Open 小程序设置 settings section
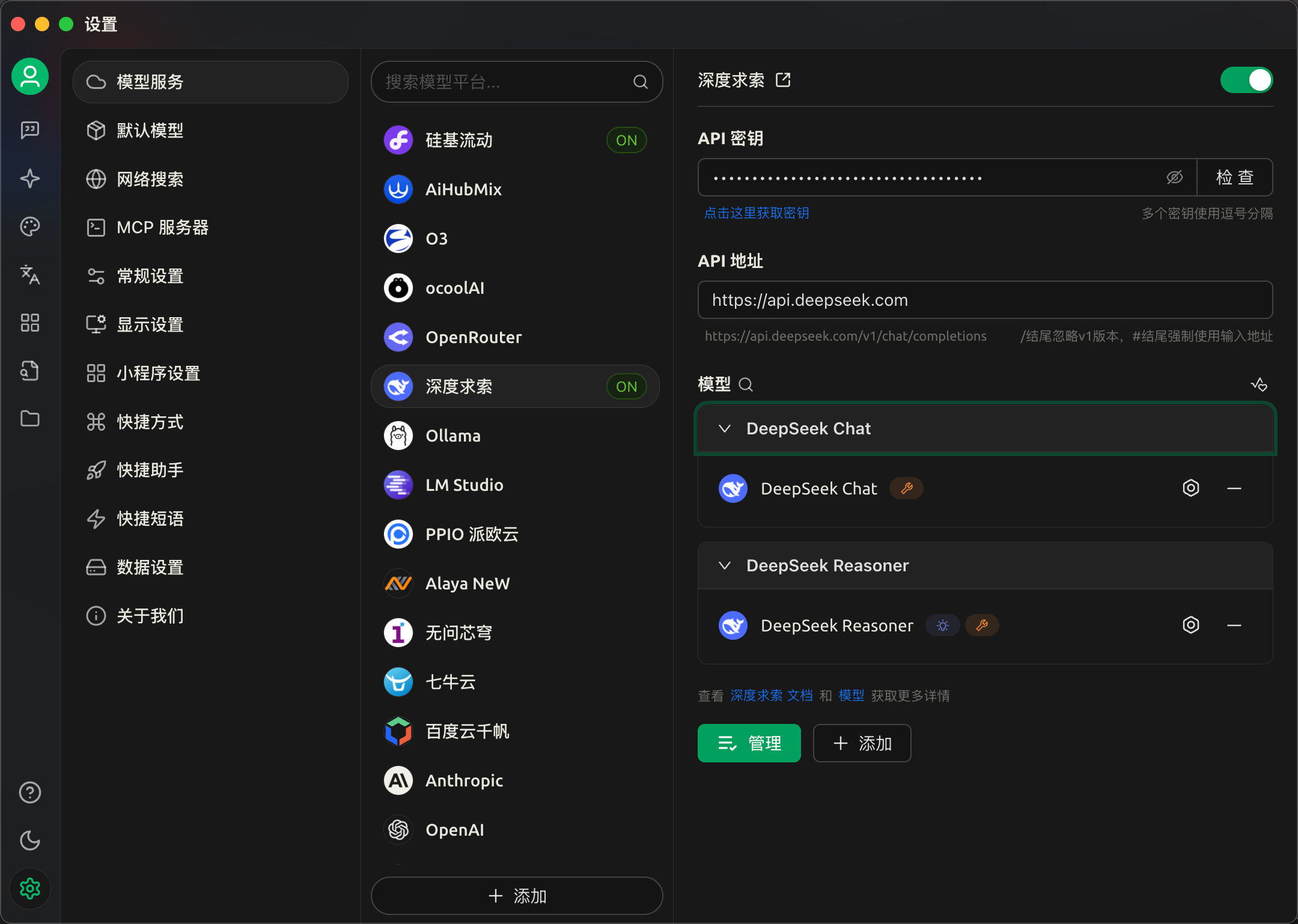The width and height of the screenshot is (1298, 924). tap(210, 374)
